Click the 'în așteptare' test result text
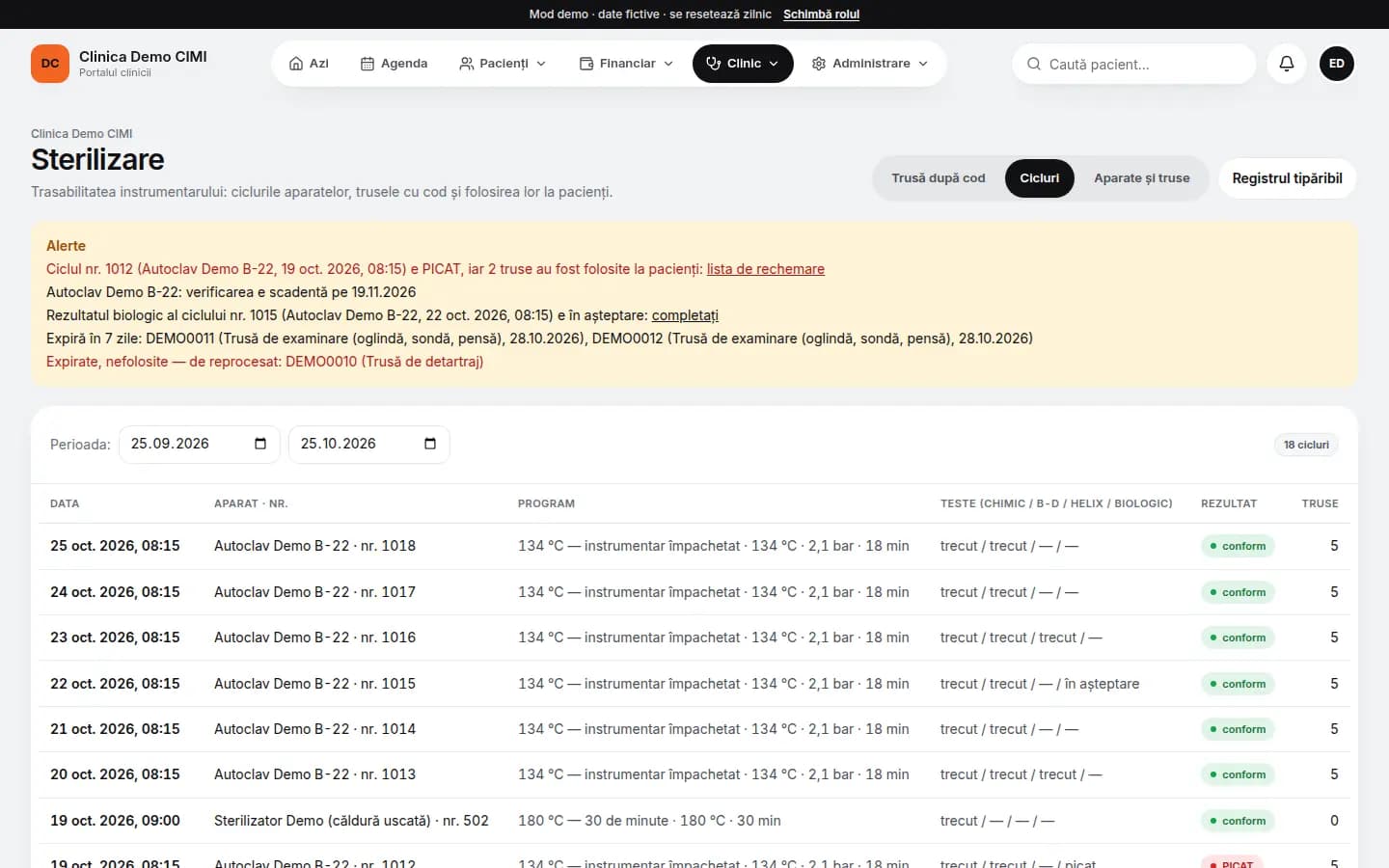This screenshot has height=868, width=1389. pyautogui.click(x=1102, y=684)
